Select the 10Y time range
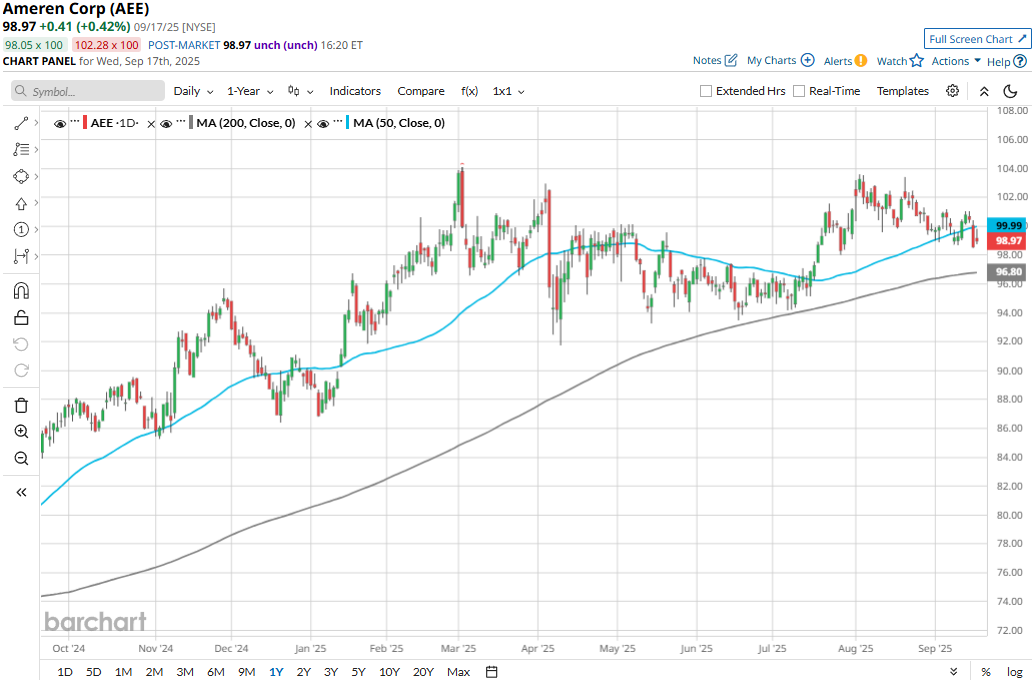 389,671
